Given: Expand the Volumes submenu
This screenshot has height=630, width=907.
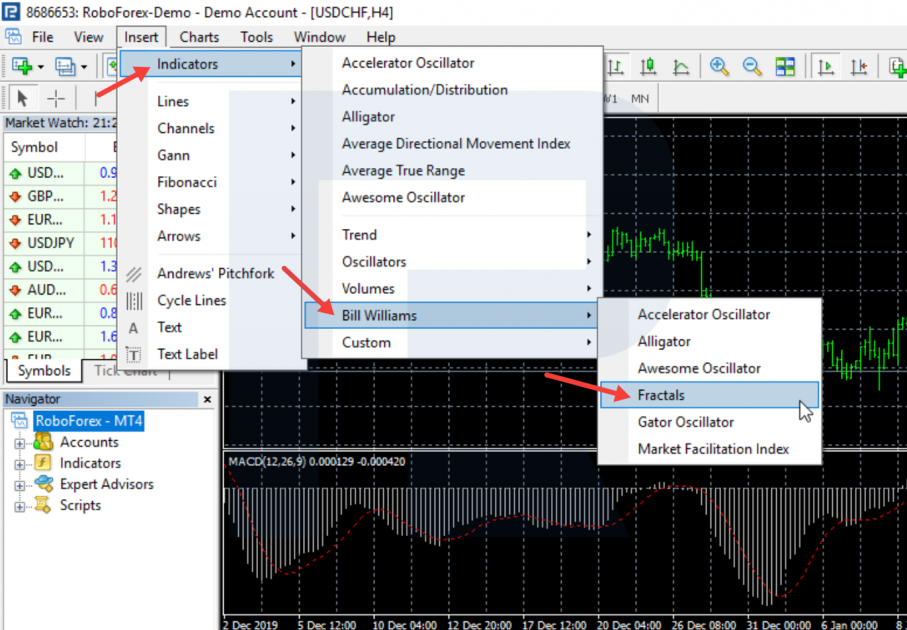Looking at the screenshot, I should [x=453, y=289].
